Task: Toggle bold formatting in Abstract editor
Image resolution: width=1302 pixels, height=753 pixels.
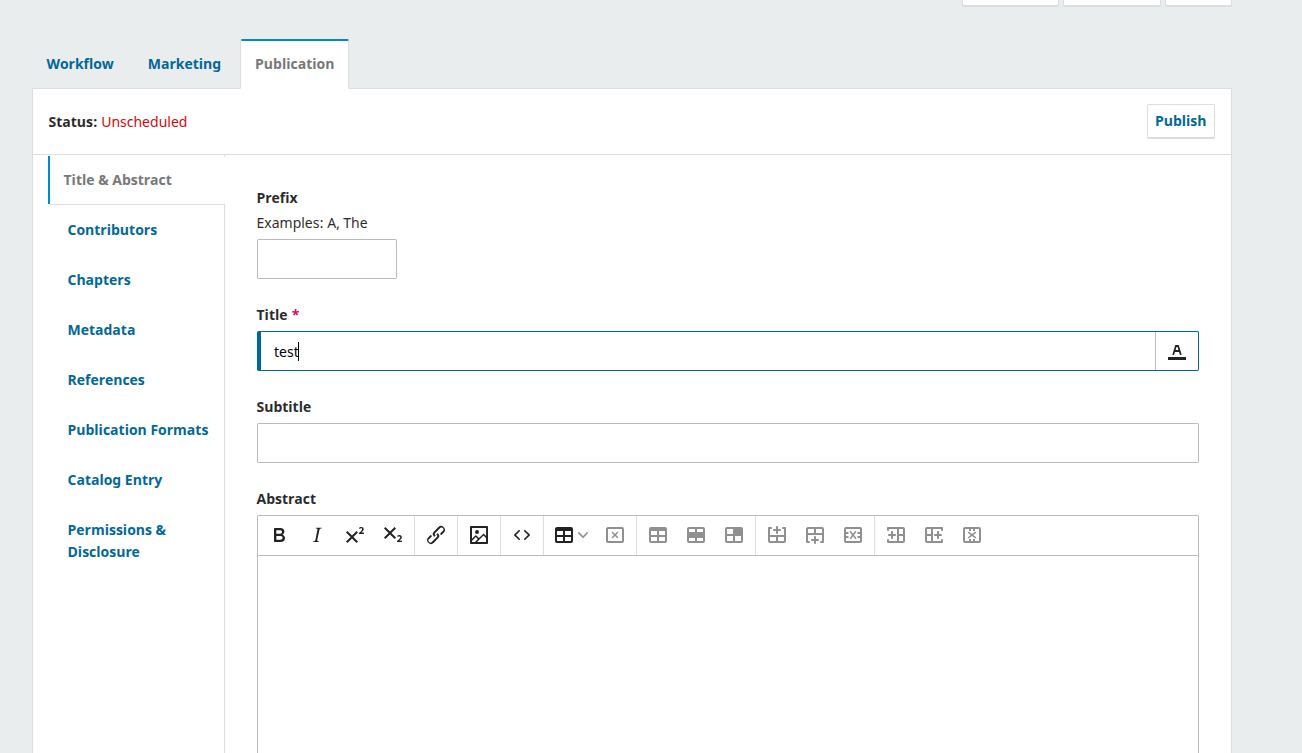Action: (279, 535)
